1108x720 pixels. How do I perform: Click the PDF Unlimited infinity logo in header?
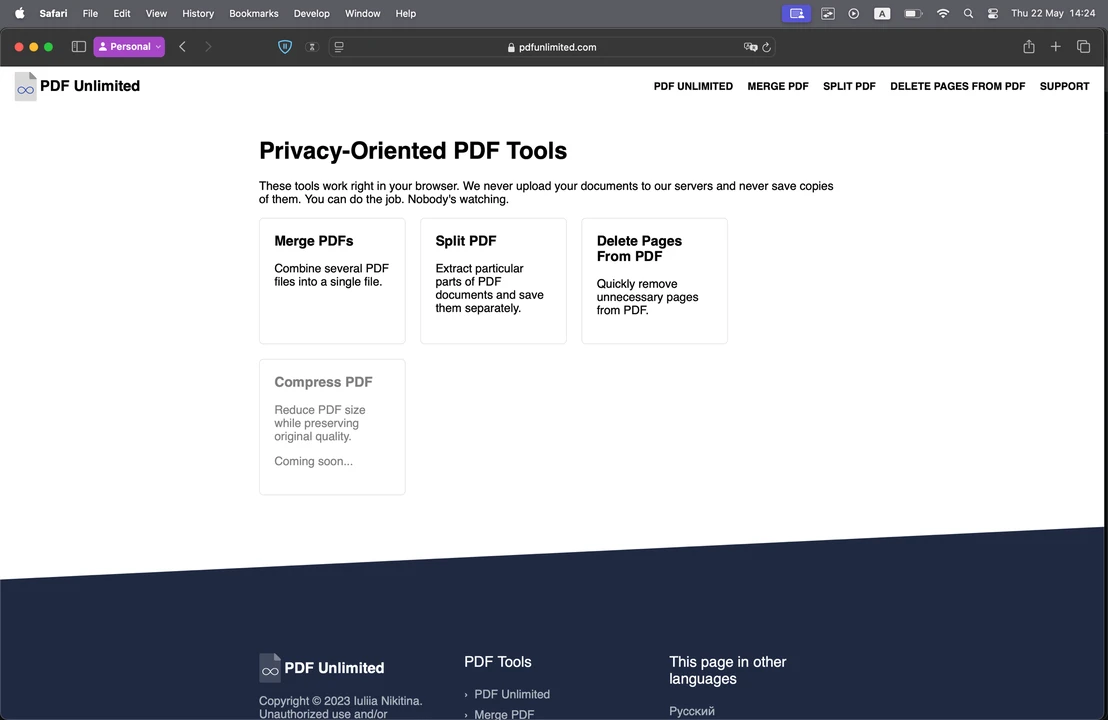tap(25, 86)
